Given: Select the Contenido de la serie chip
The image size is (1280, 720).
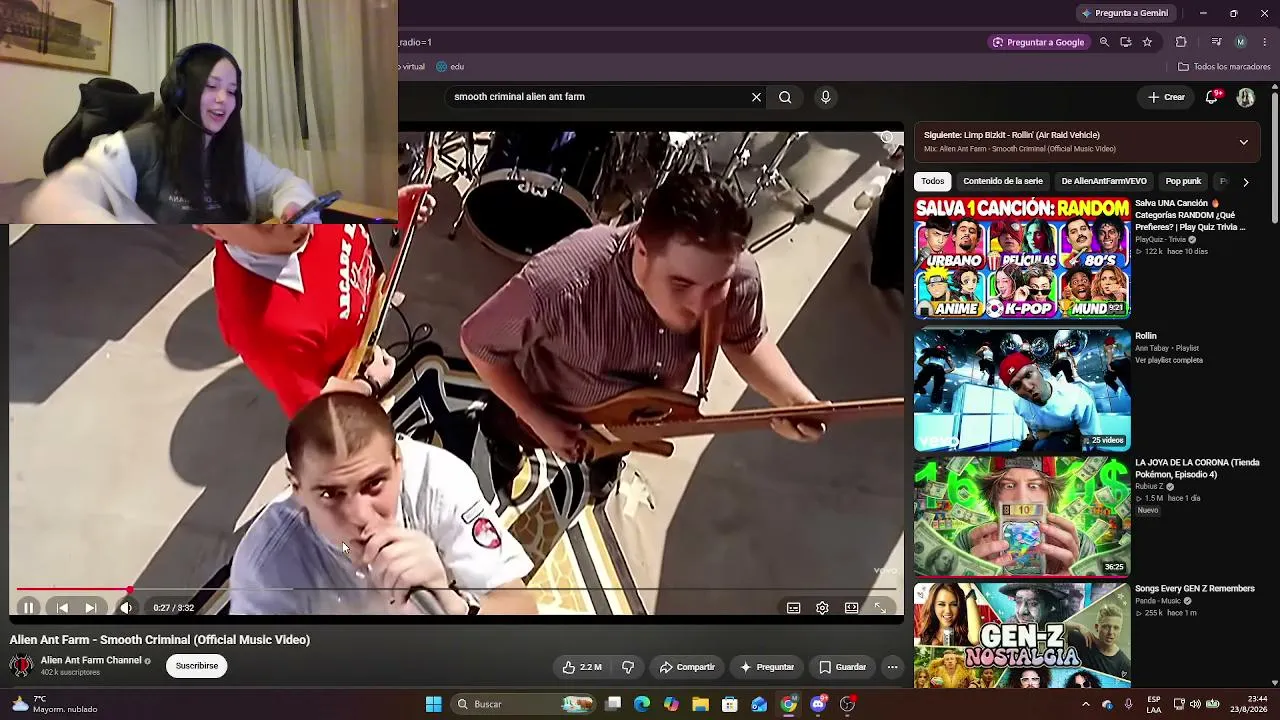Looking at the screenshot, I should [1002, 181].
